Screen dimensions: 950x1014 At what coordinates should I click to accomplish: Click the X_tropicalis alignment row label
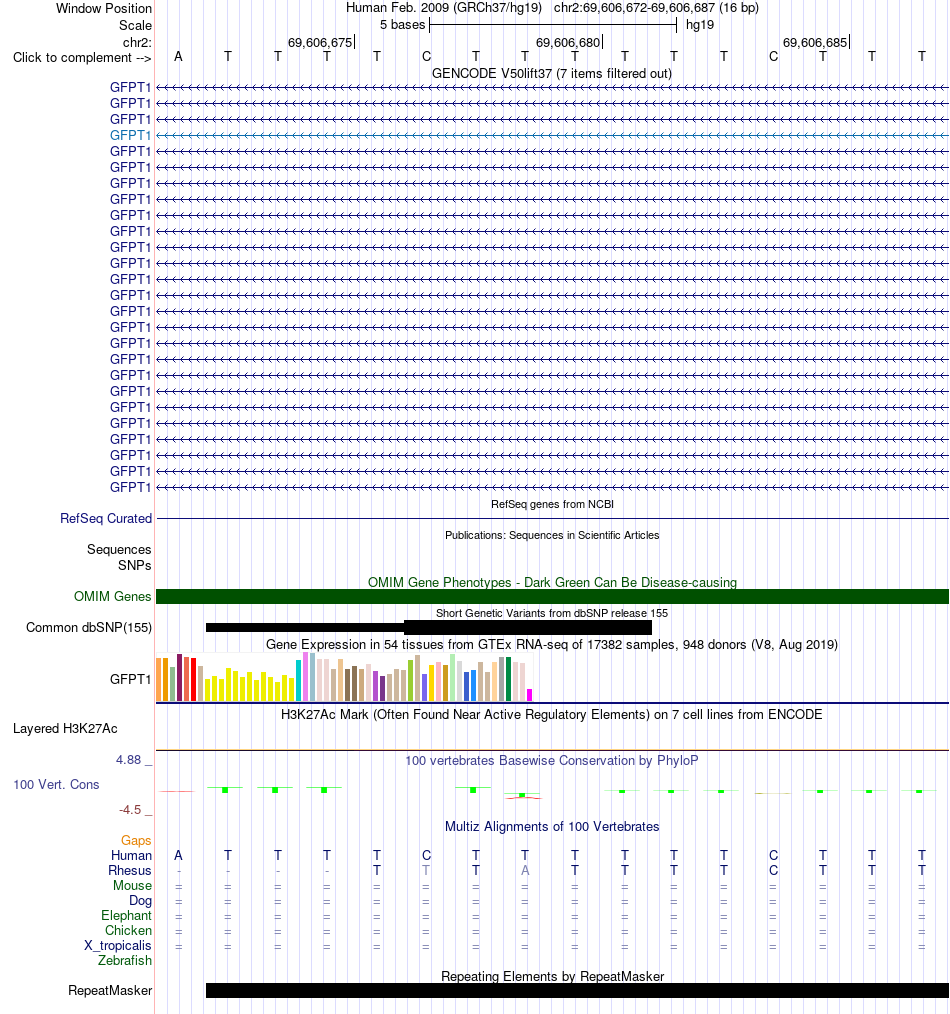click(118, 945)
